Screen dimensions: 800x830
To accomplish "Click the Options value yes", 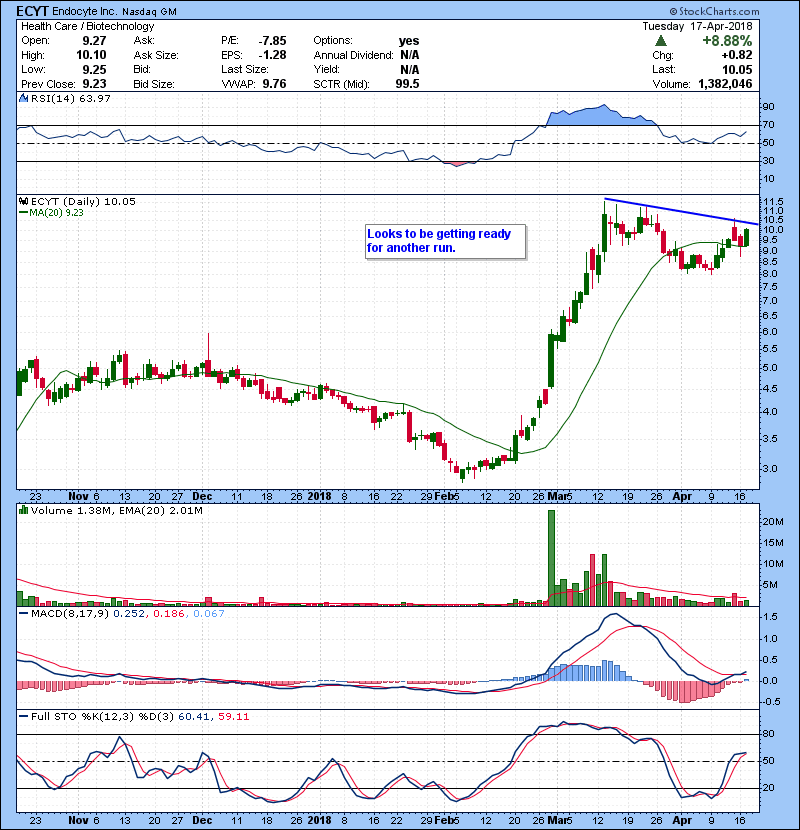I will coord(409,41).
